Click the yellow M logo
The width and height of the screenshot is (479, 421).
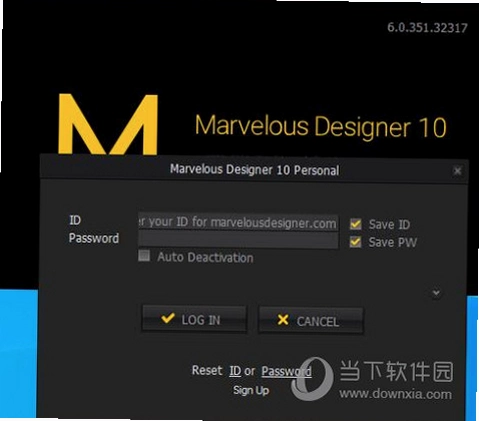click(x=108, y=124)
